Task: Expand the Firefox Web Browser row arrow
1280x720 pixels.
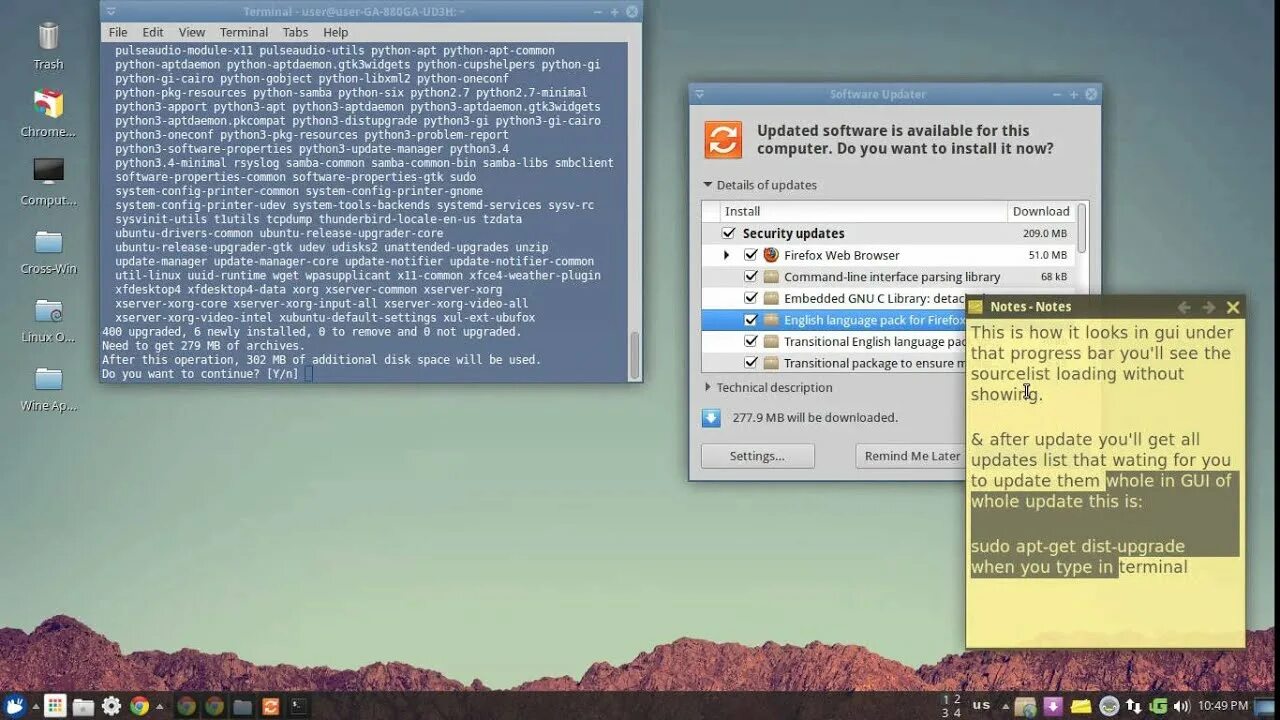Action: point(727,255)
